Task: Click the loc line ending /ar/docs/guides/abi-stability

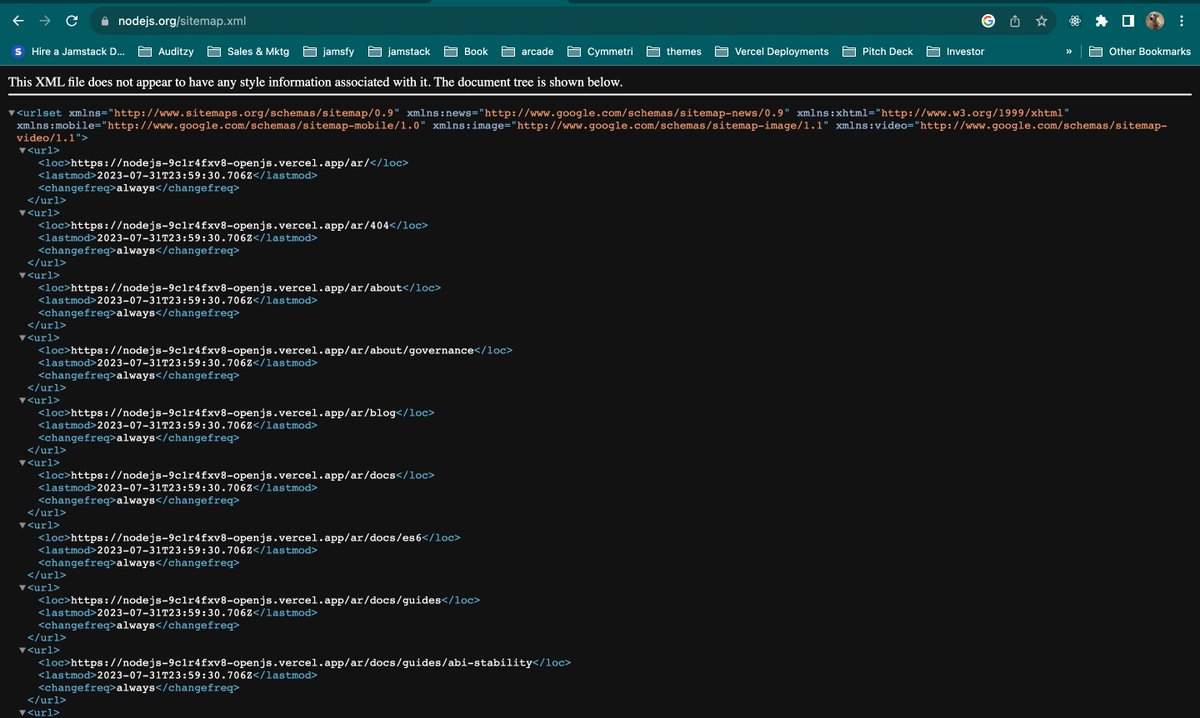Action: click(x=305, y=663)
